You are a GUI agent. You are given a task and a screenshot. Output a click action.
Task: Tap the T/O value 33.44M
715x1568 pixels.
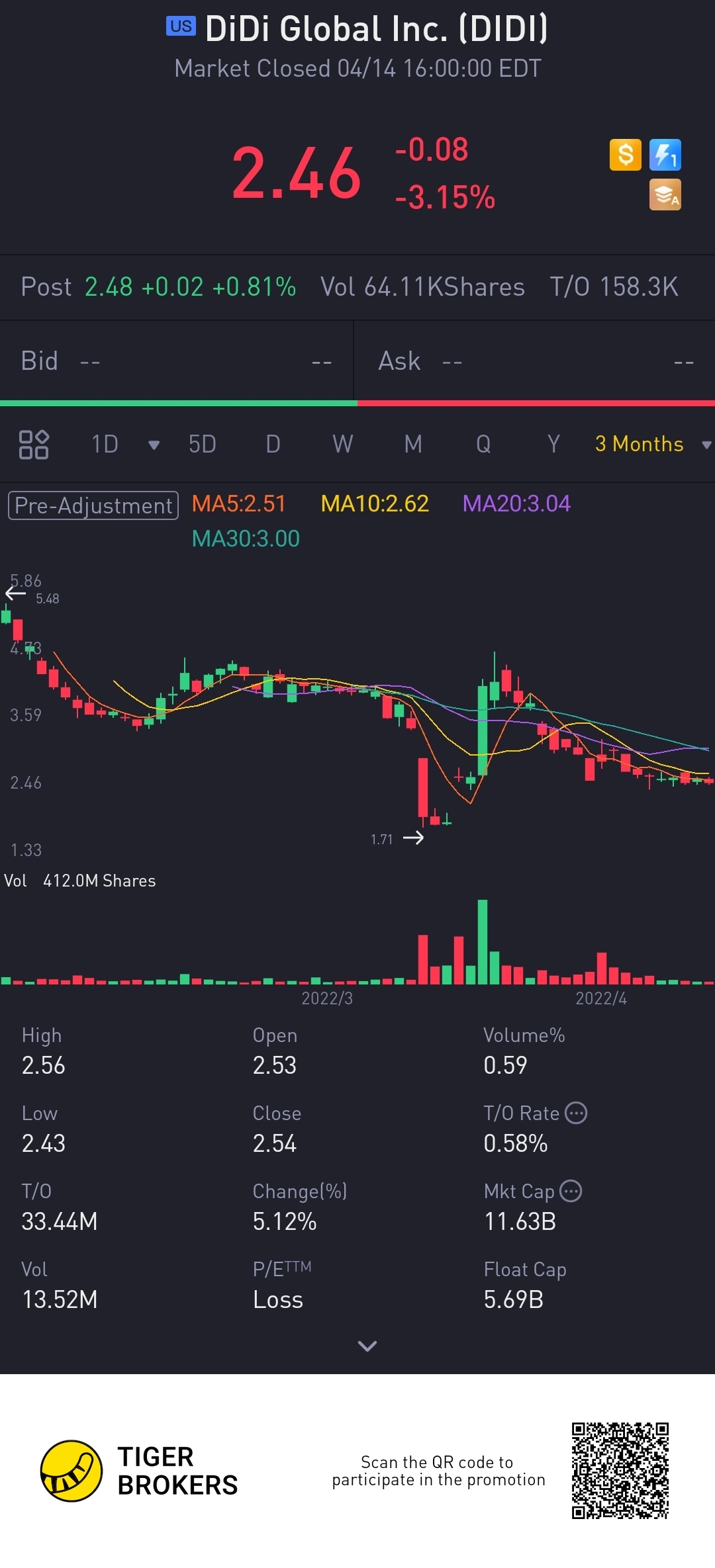60,1222
